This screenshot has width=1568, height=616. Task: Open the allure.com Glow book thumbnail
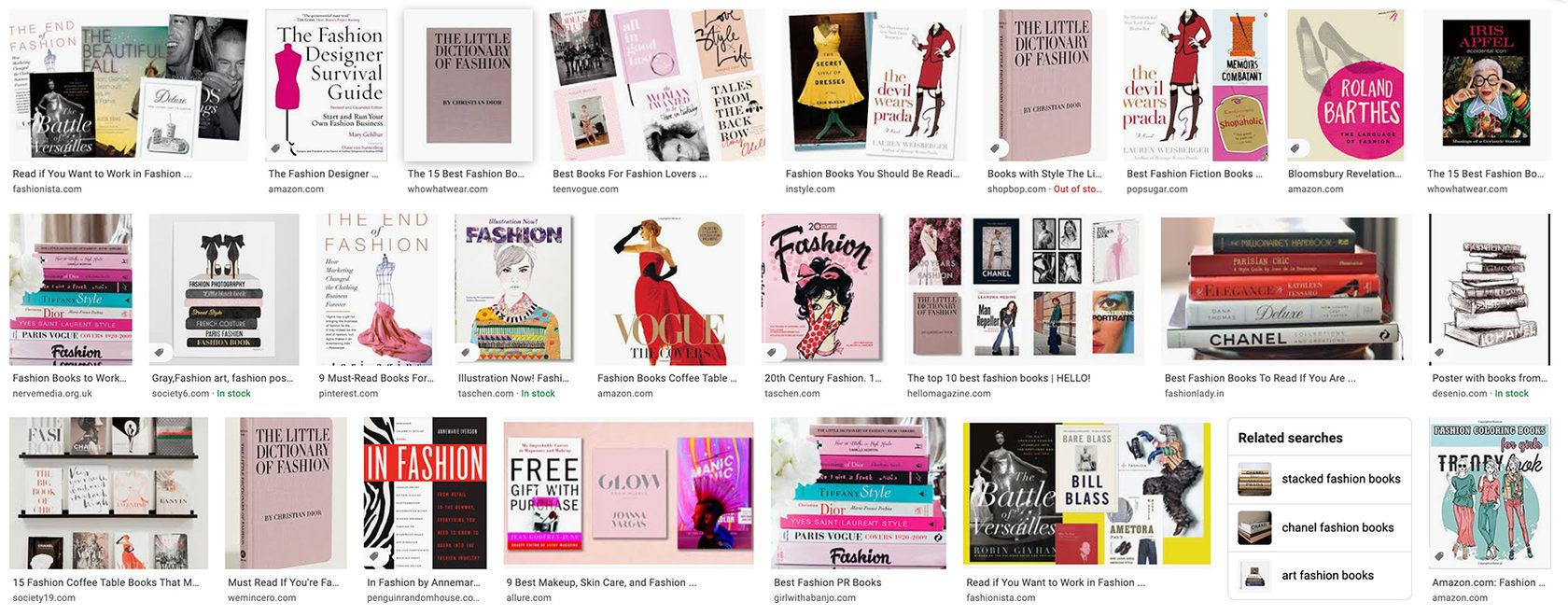pos(628,493)
